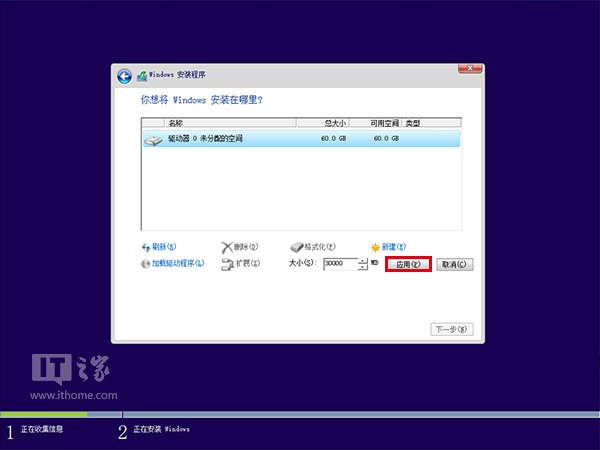Click the delete X icon
Image resolution: width=600 pixels, height=450 pixels.
(227, 248)
